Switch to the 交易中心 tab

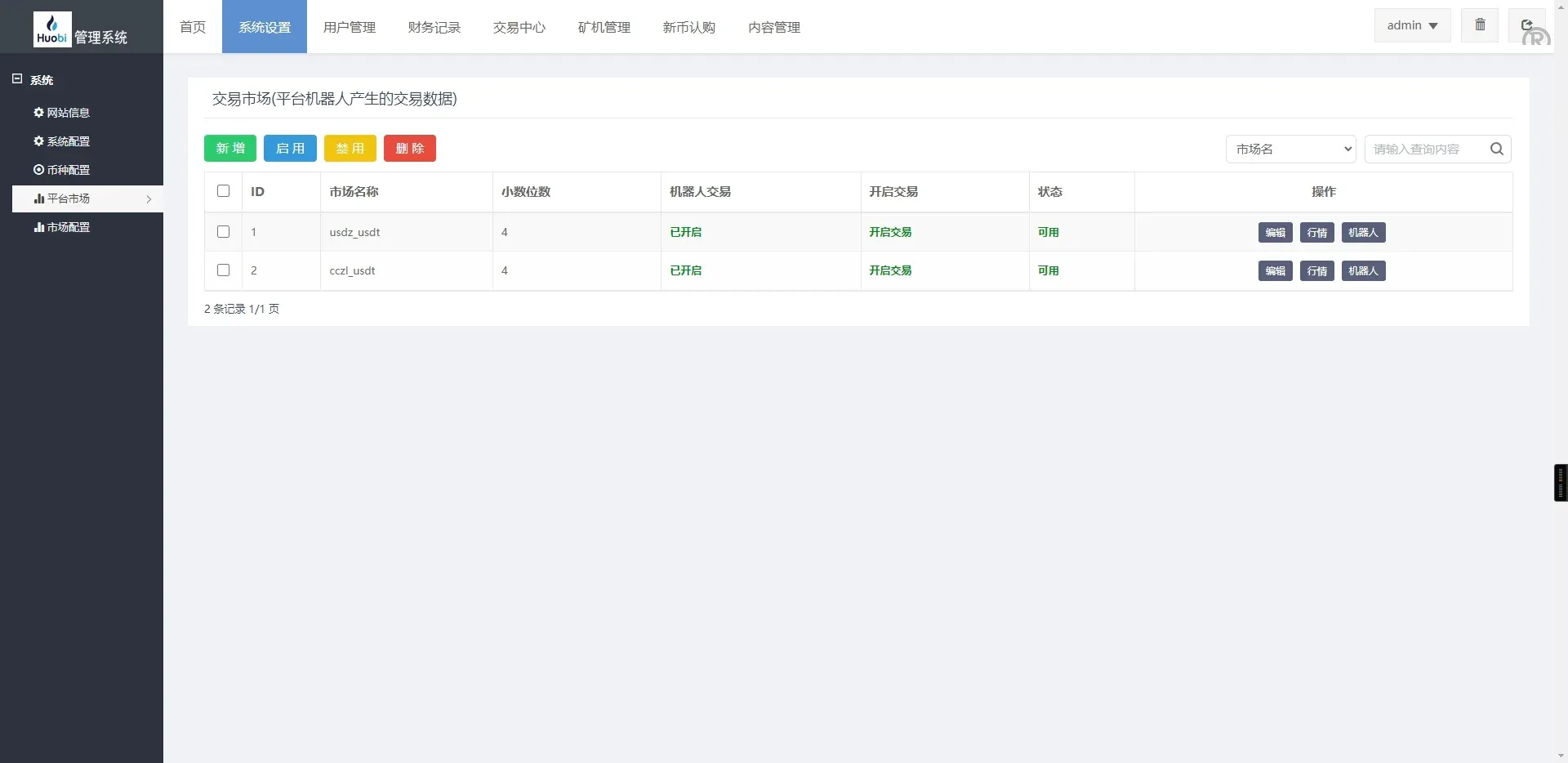point(519,27)
